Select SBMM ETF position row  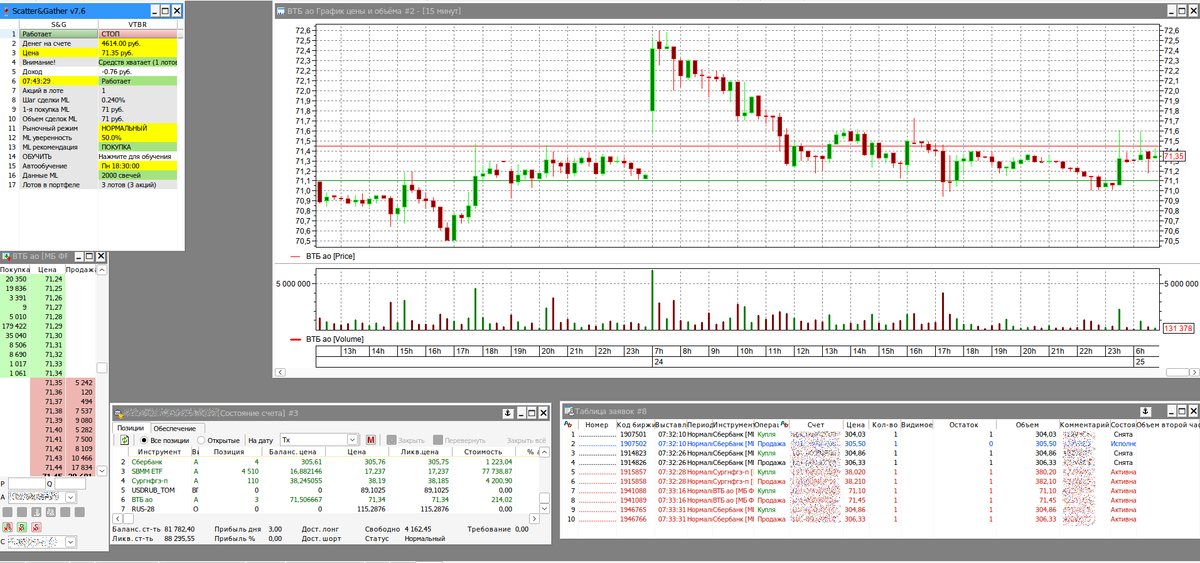click(326, 471)
